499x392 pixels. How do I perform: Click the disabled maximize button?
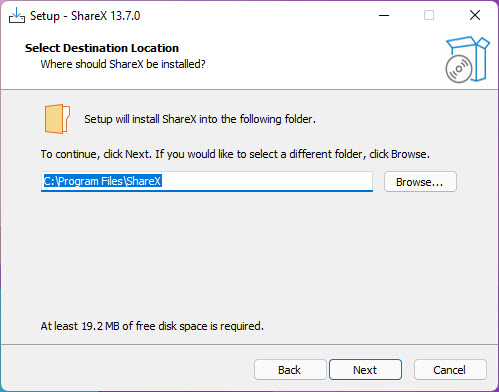[429, 15]
